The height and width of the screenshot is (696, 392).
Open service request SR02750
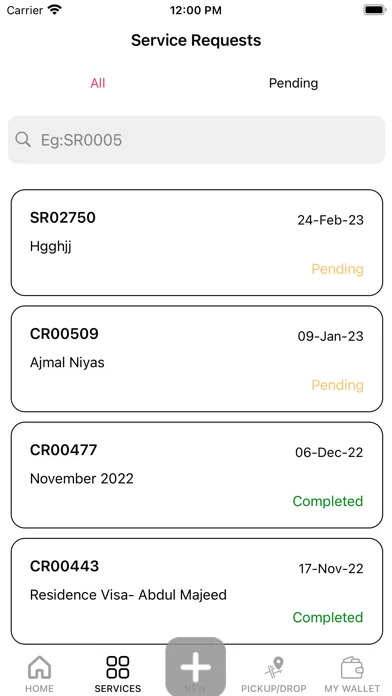[x=197, y=242]
